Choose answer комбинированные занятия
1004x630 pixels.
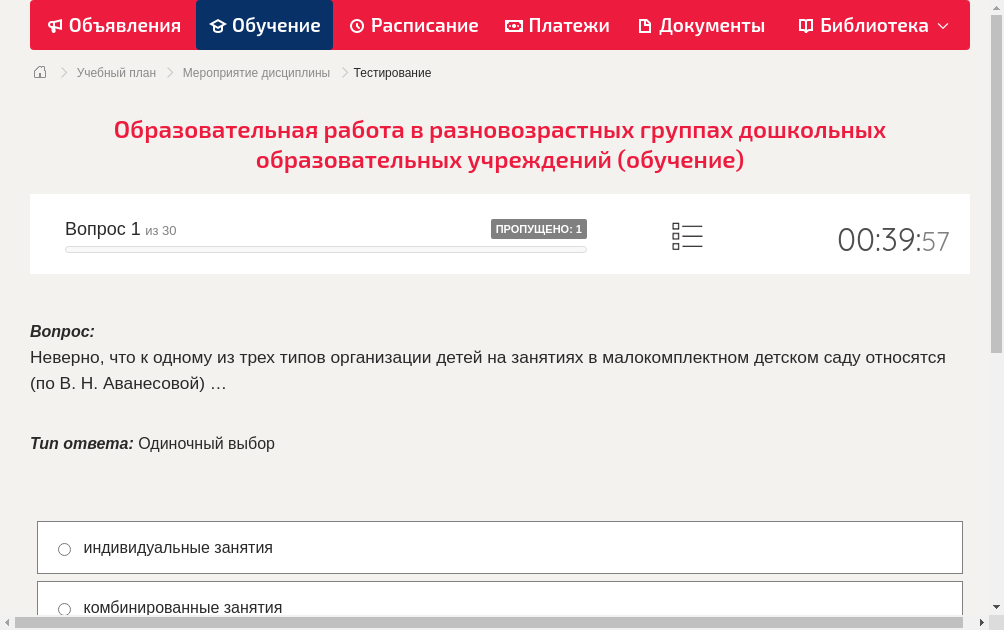[x=184, y=607]
